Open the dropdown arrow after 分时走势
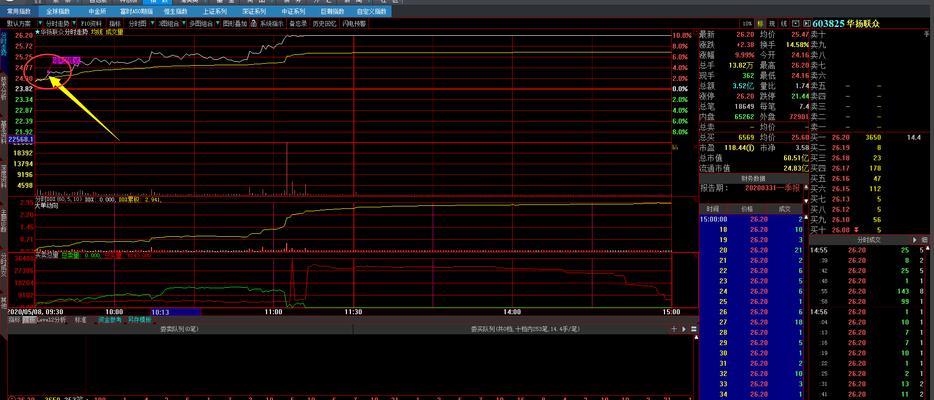 (74, 24)
